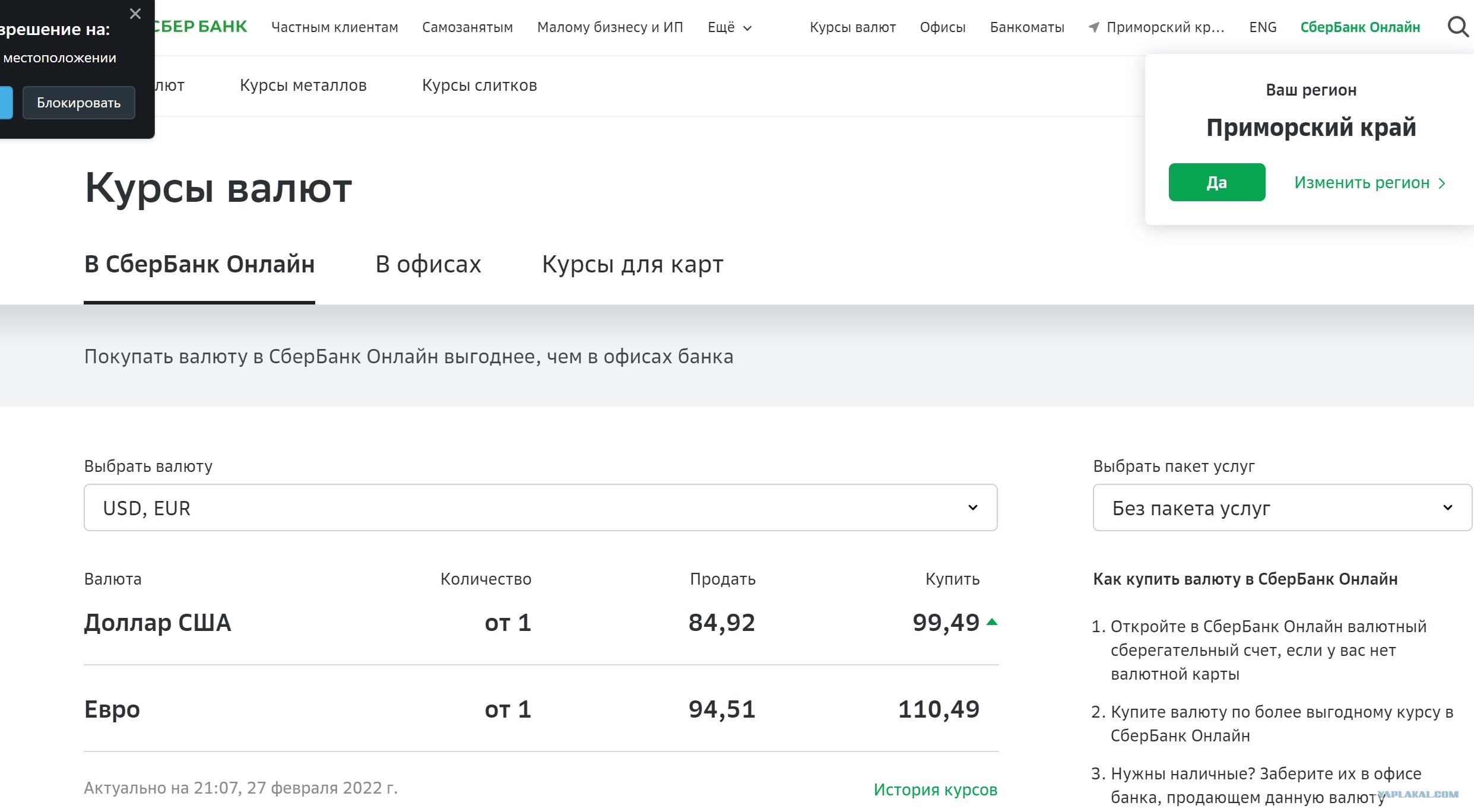
Task: Click Банкоматы in top navigation
Action: [x=1027, y=27]
